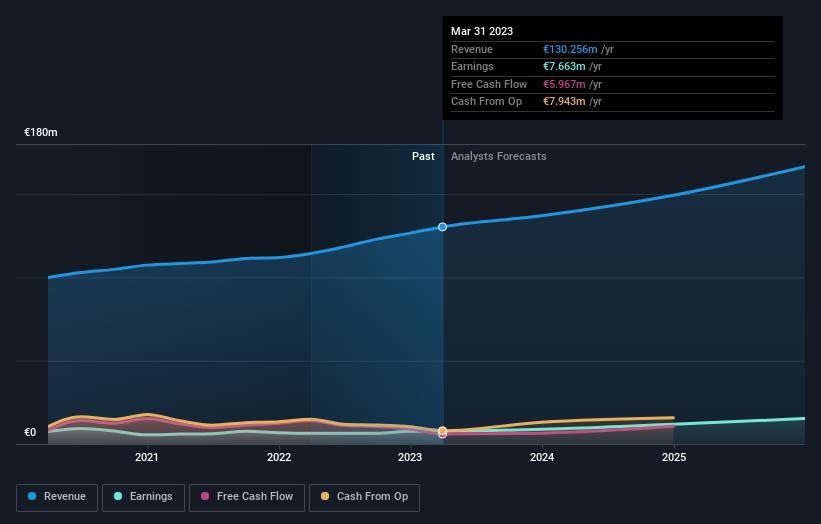Image resolution: width=821 pixels, height=524 pixels.
Task: Toggle the Free Cash Flow legend button
Action: tap(247, 497)
